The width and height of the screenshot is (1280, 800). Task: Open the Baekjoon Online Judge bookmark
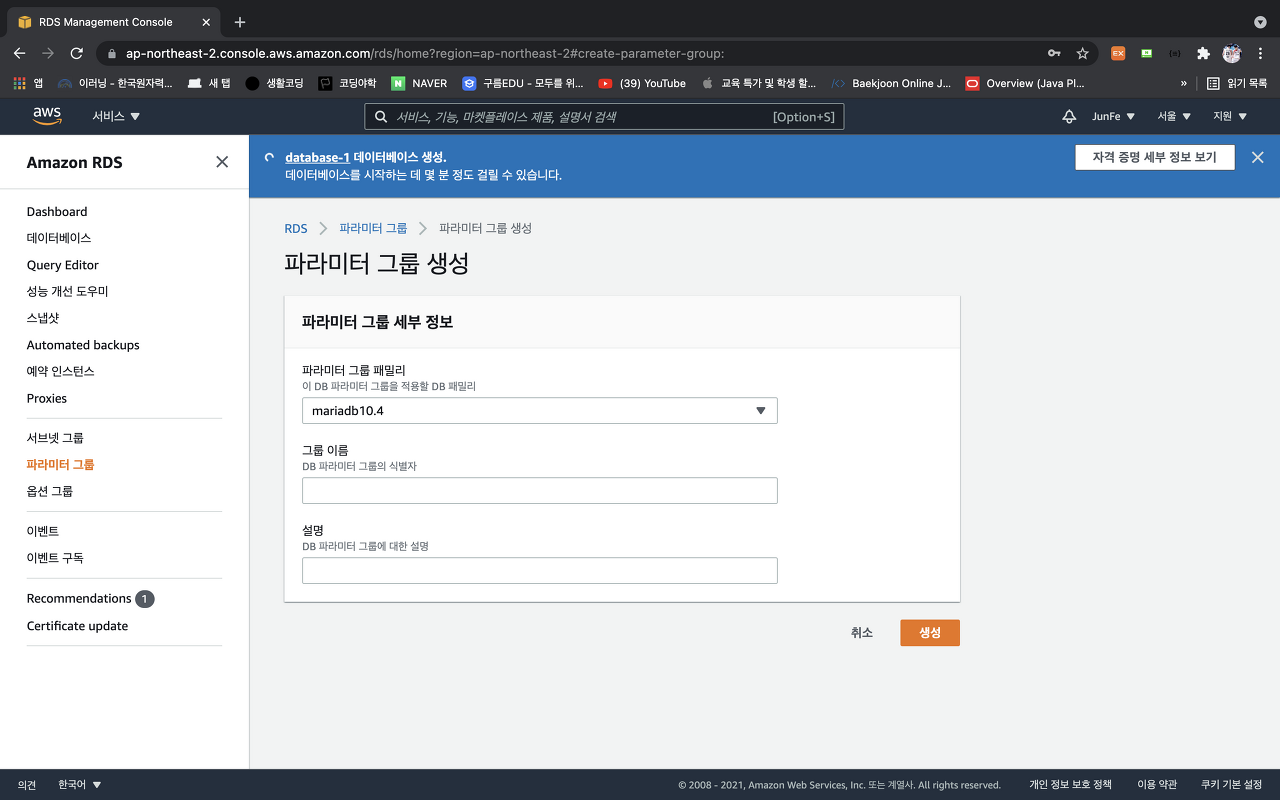click(x=891, y=83)
